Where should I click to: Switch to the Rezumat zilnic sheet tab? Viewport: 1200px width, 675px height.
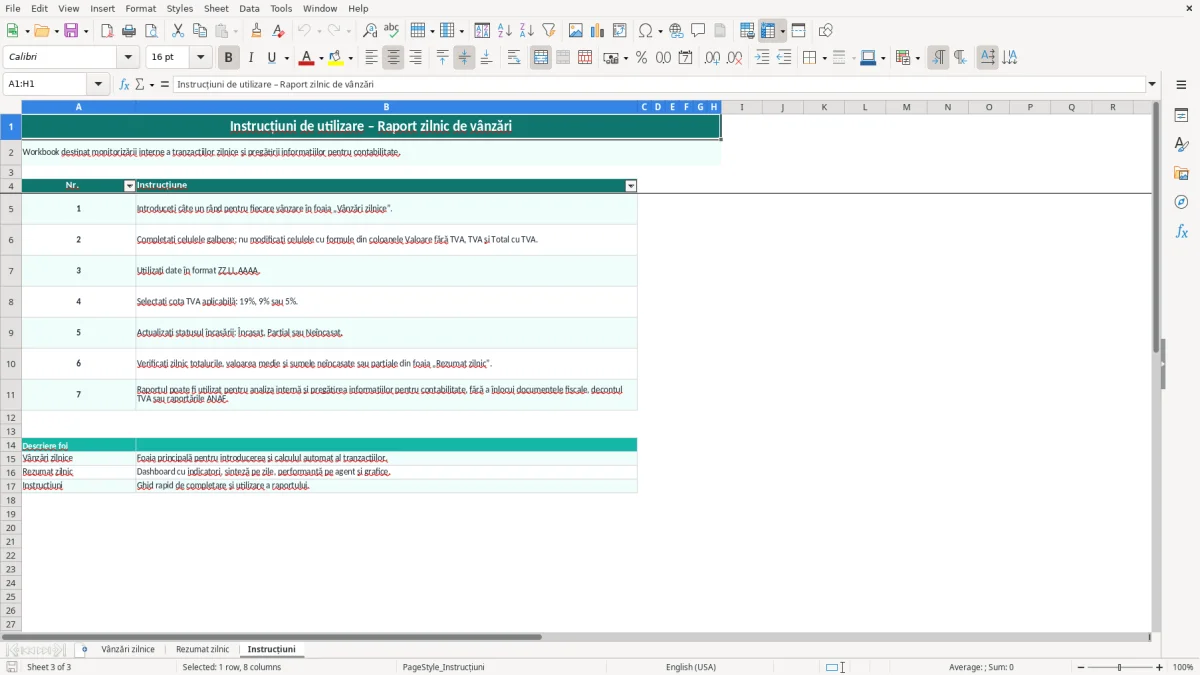point(203,650)
